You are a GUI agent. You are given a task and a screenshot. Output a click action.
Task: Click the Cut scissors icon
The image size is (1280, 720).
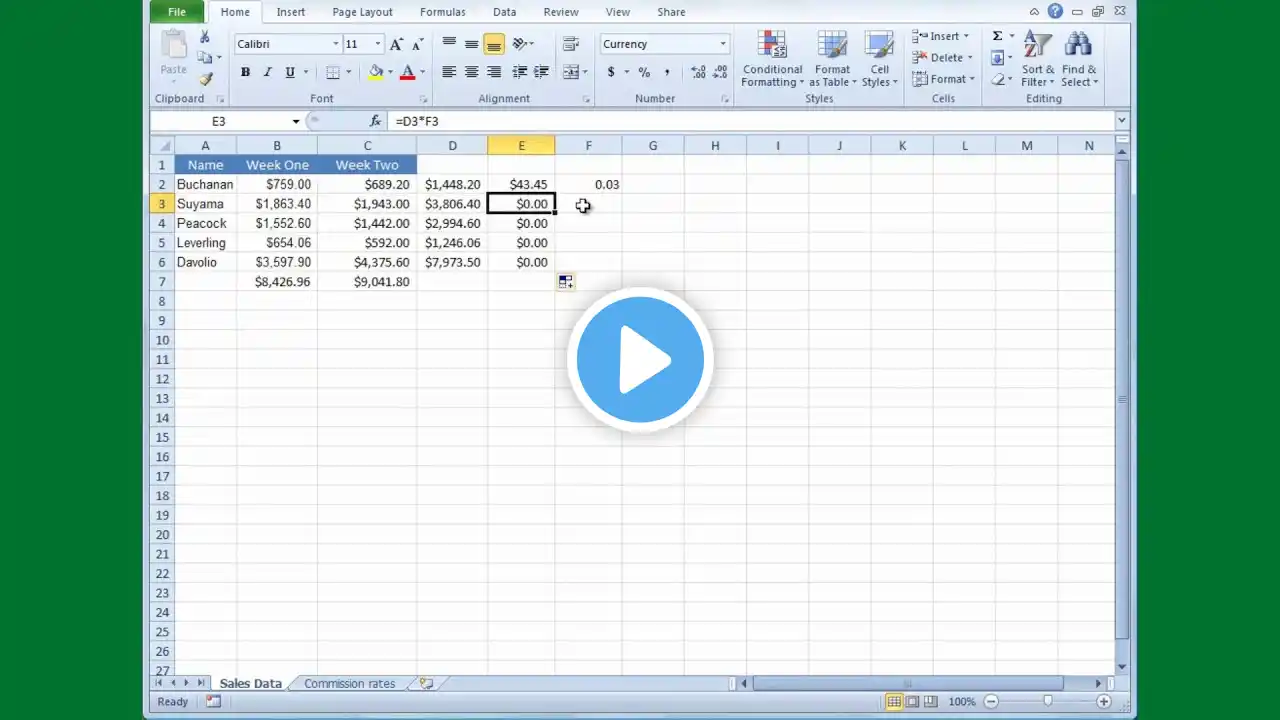click(205, 37)
